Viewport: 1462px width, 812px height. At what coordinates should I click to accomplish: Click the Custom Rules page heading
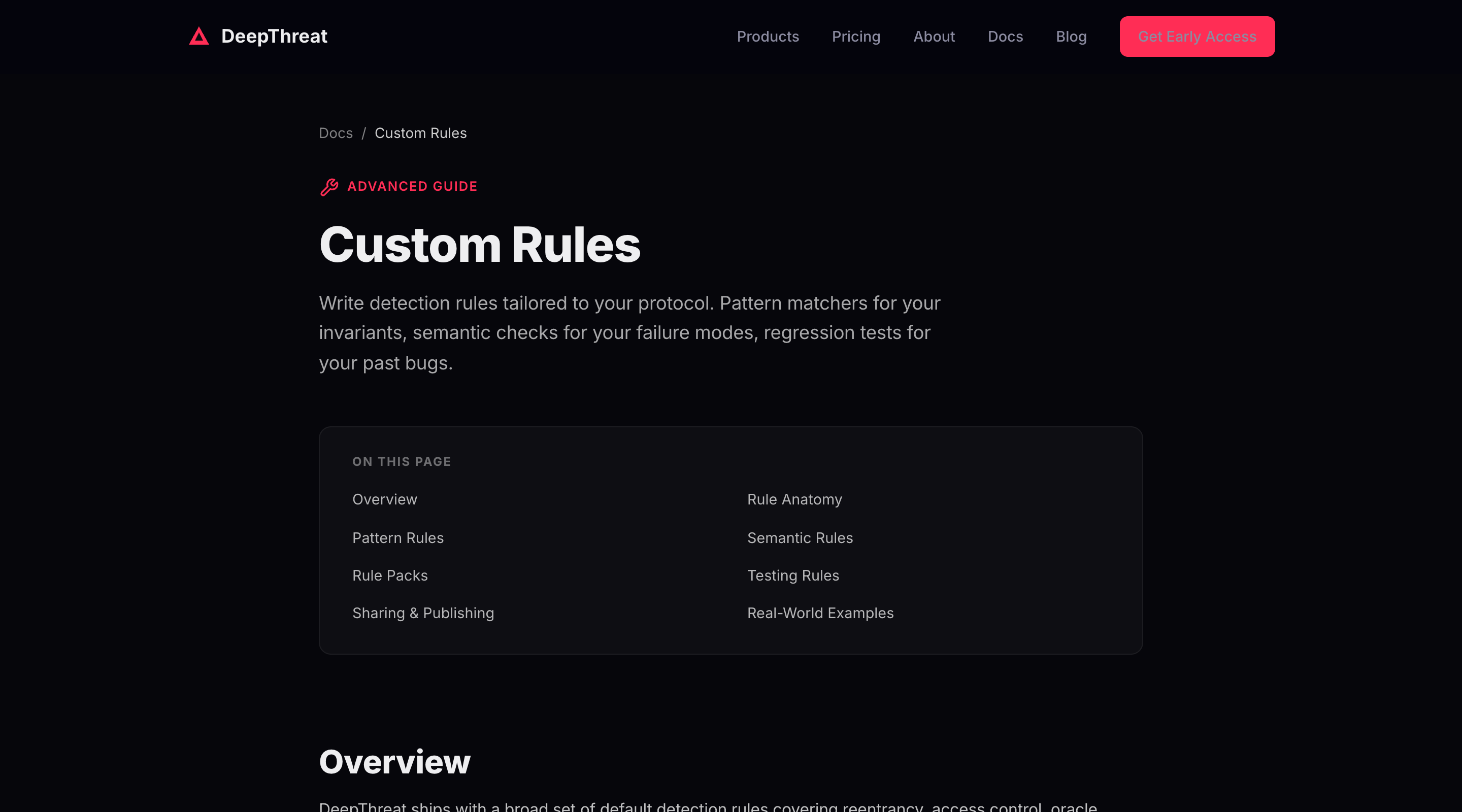[x=479, y=245]
